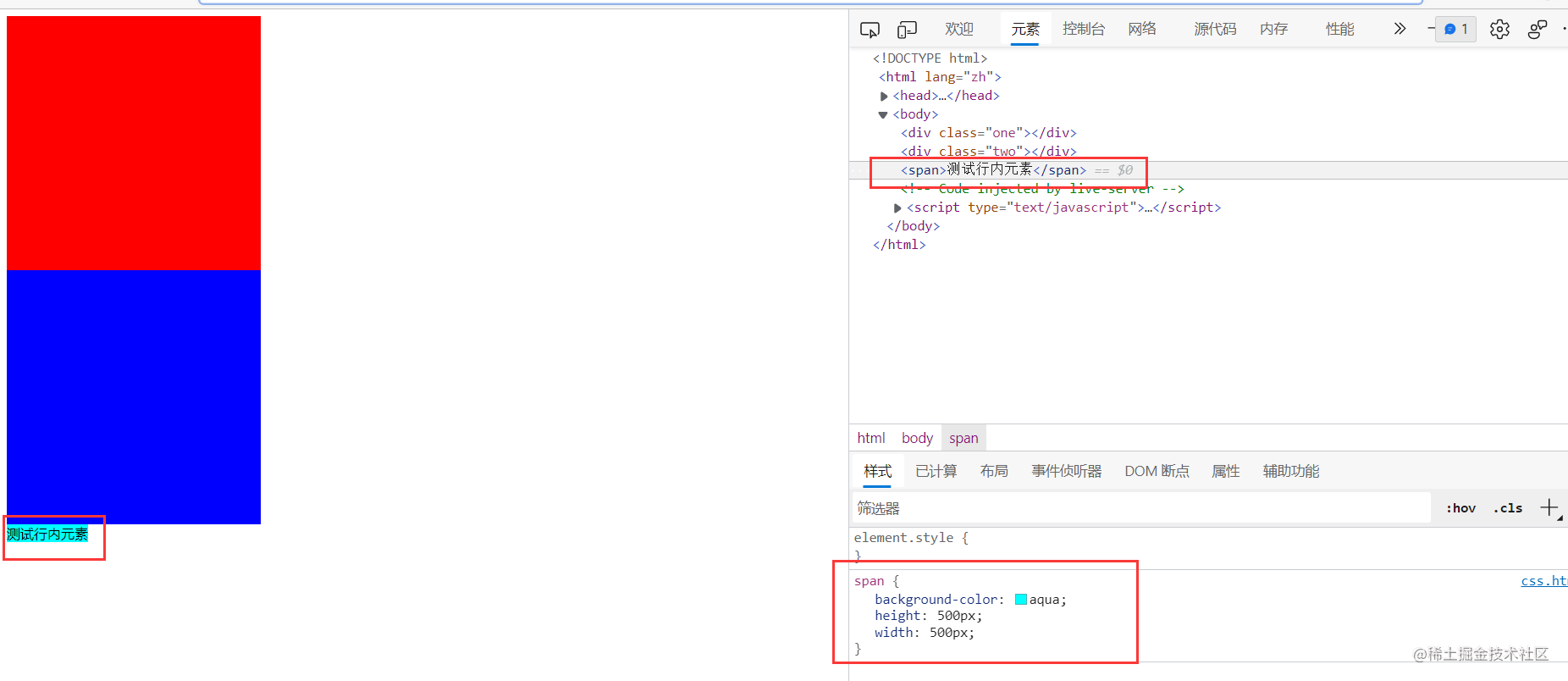
Task: Select the div class two node
Action: tap(989, 152)
